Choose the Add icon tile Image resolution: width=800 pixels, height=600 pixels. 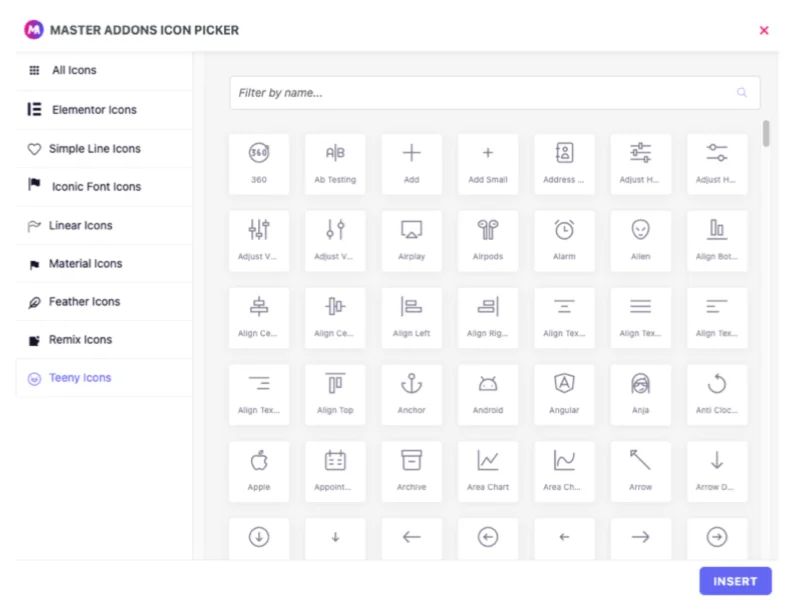(411, 164)
